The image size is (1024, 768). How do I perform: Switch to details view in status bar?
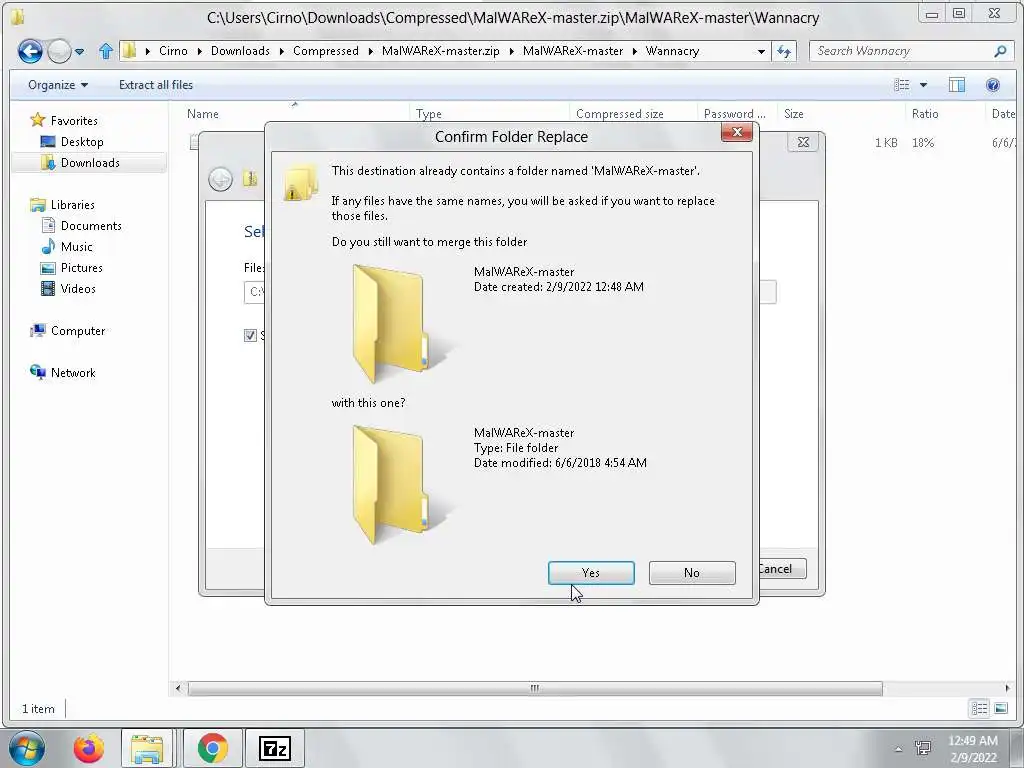[x=979, y=709]
